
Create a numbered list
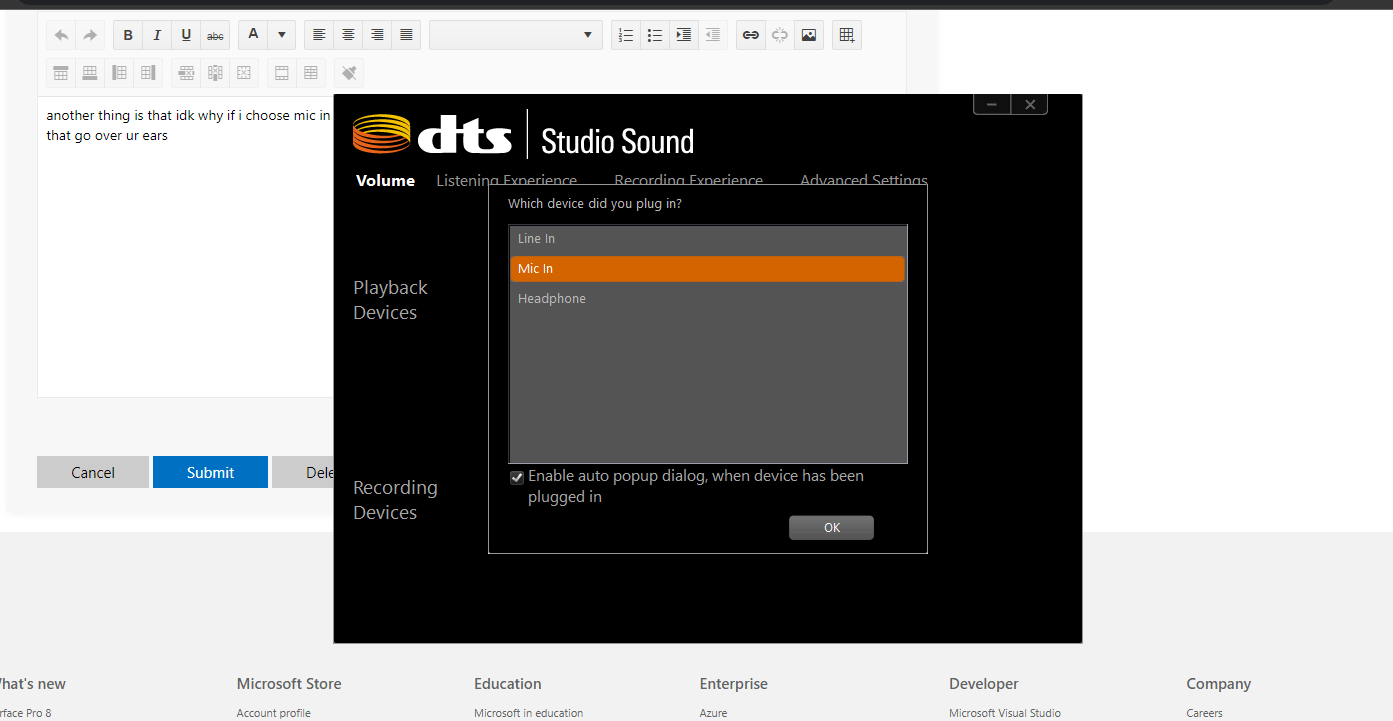tap(626, 35)
